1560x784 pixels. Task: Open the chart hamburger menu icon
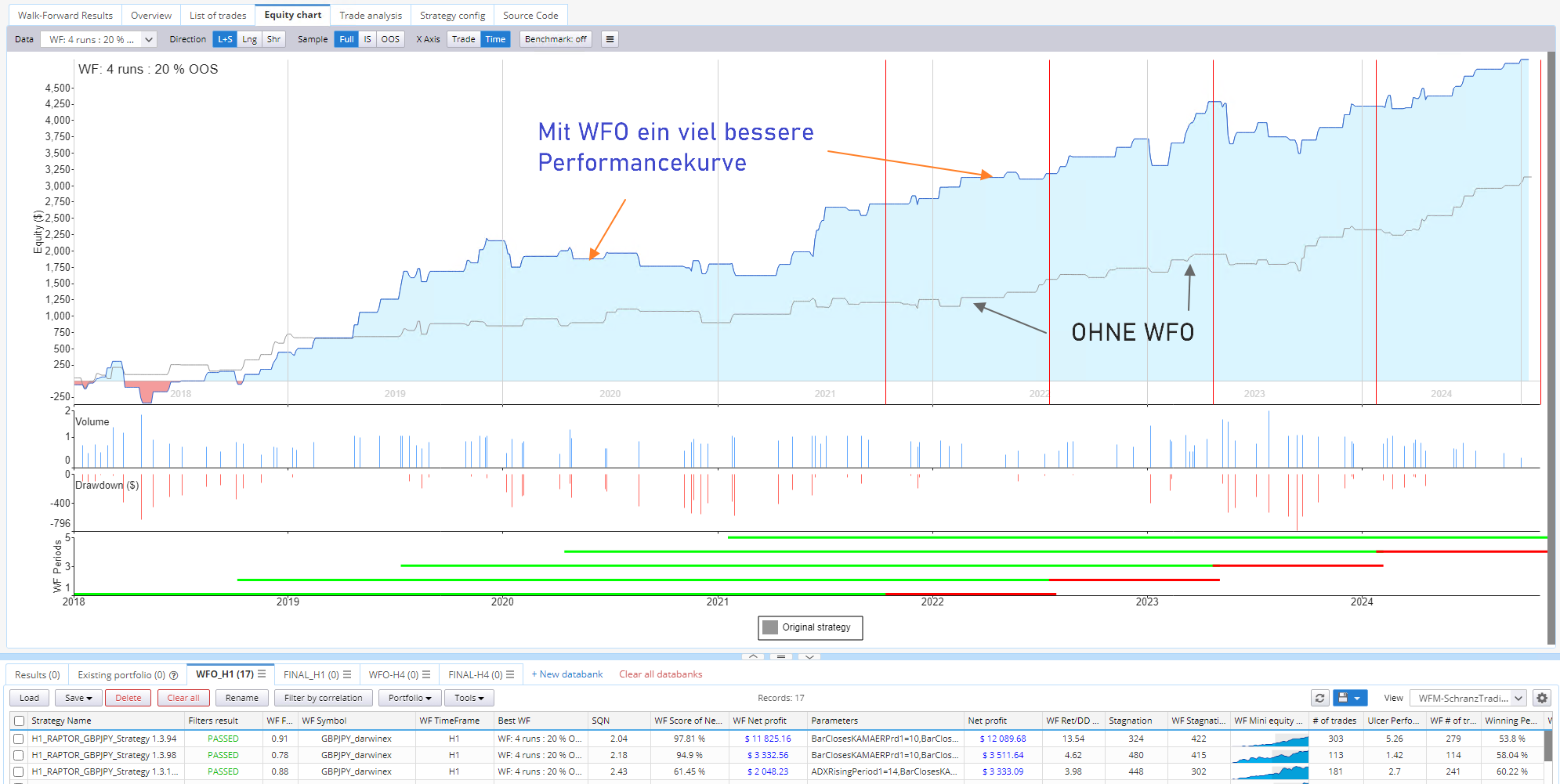click(x=610, y=39)
